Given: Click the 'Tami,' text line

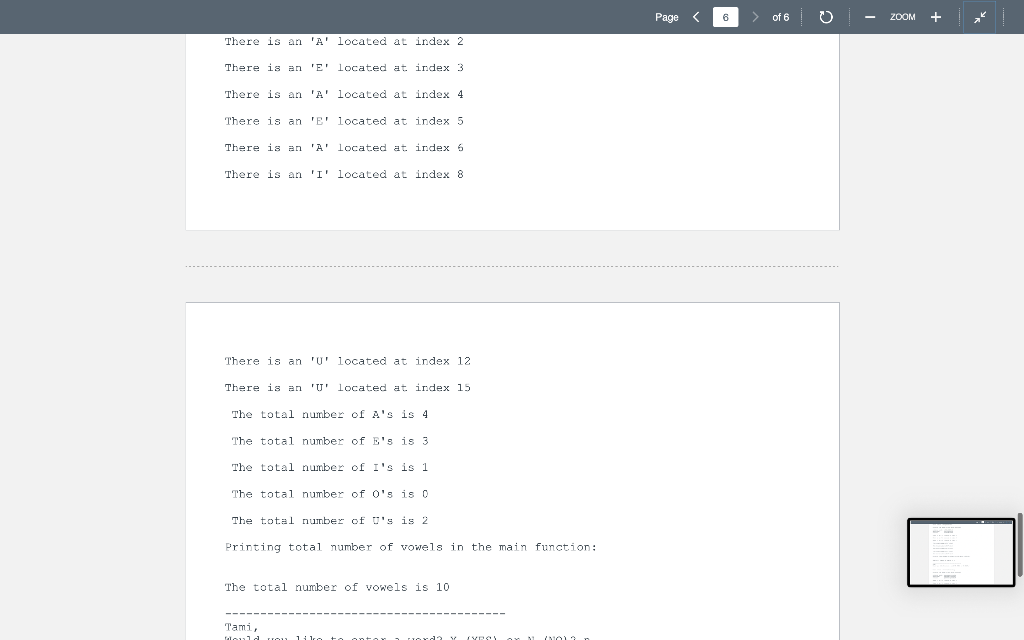Looking at the screenshot, I should pyautogui.click(x=242, y=627).
